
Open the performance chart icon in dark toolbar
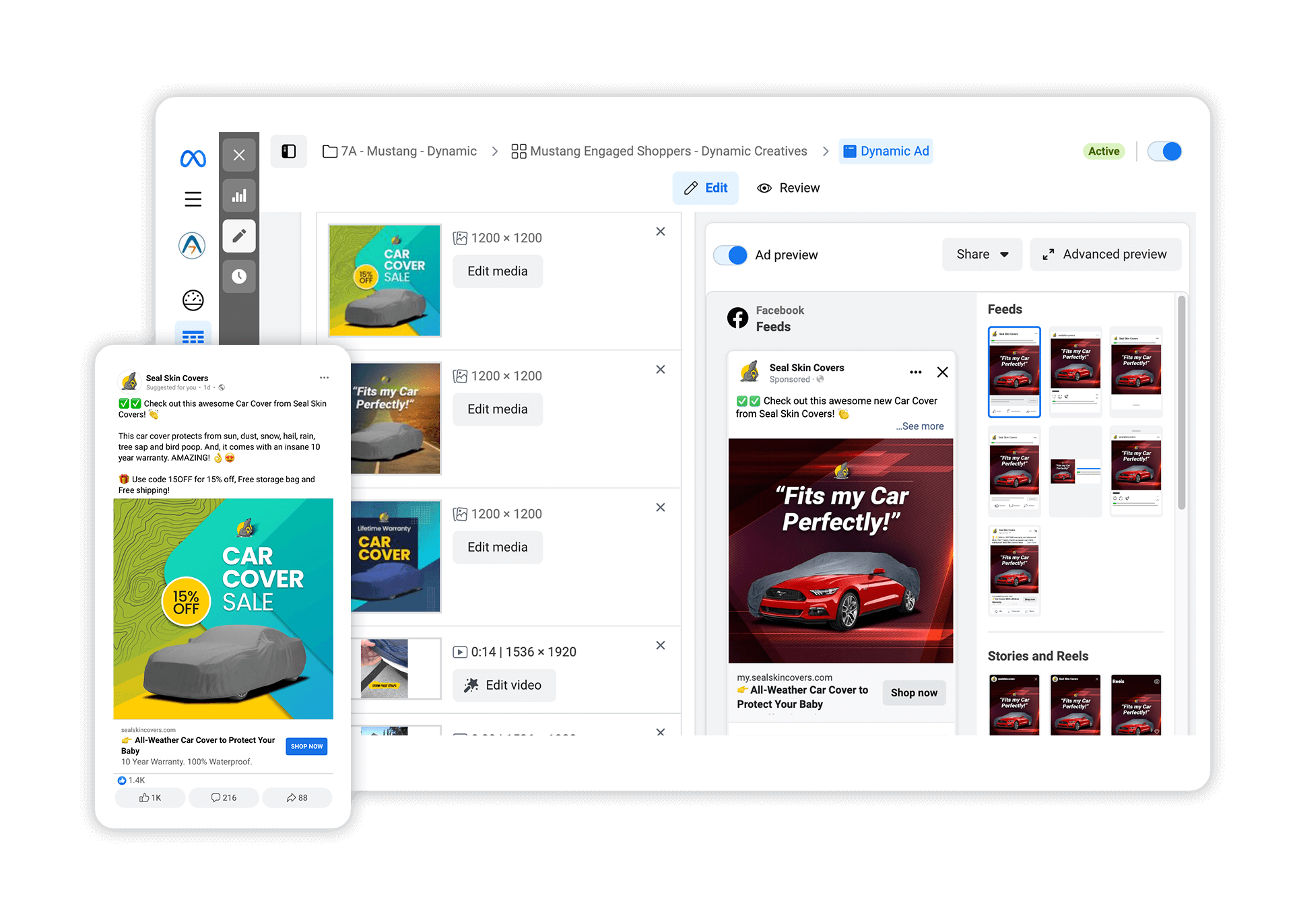pos(239,195)
